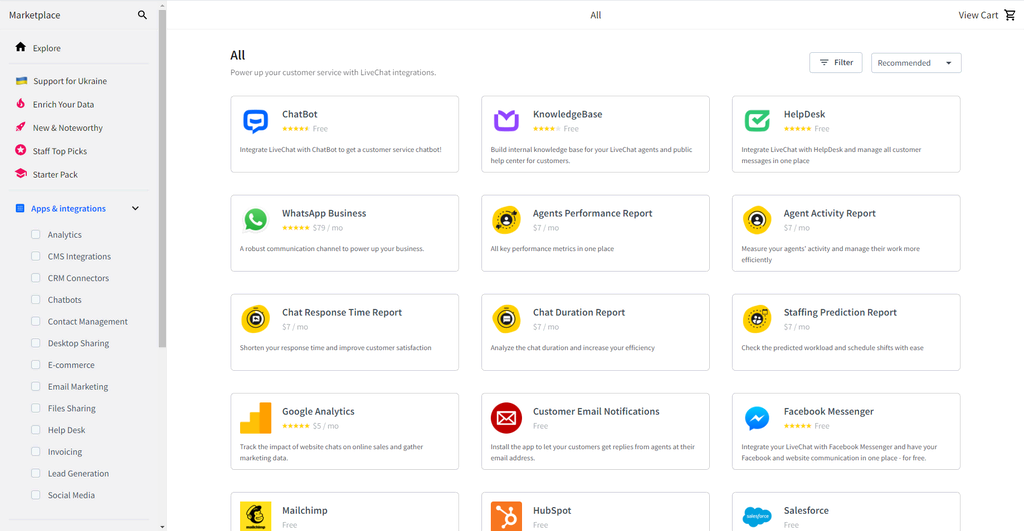Click the ChatBot app logo

[x=255, y=121]
